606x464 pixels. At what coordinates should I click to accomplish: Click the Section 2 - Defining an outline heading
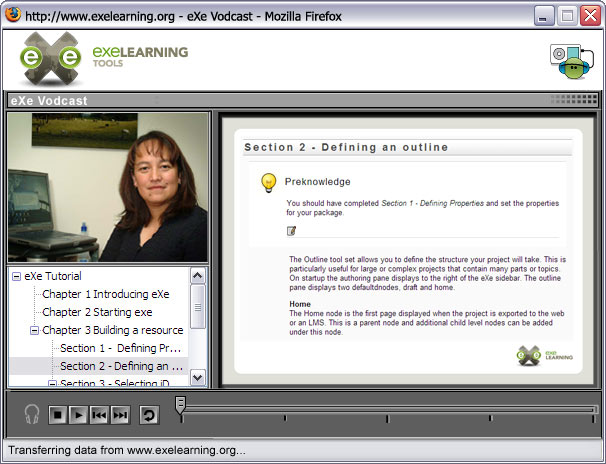tap(346, 147)
